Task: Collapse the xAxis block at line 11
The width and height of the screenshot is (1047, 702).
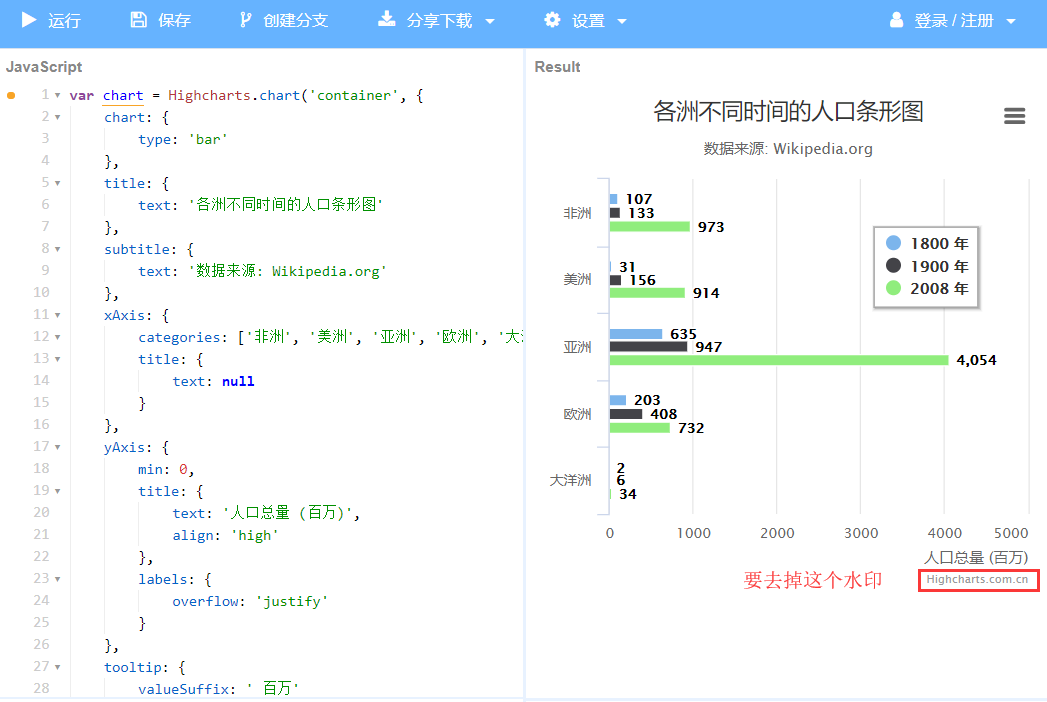Action: 57,315
